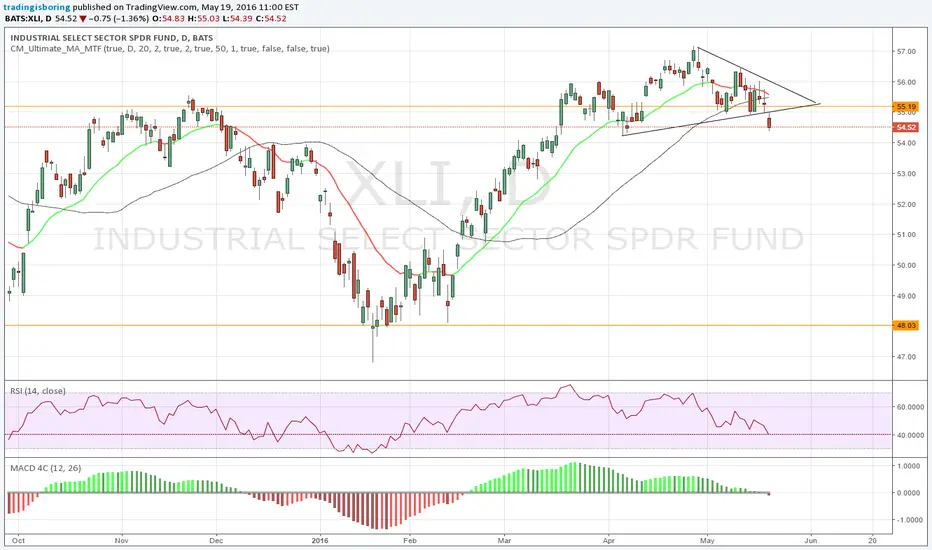
Task: Click the H:55.03 high value
Action: tap(203, 18)
